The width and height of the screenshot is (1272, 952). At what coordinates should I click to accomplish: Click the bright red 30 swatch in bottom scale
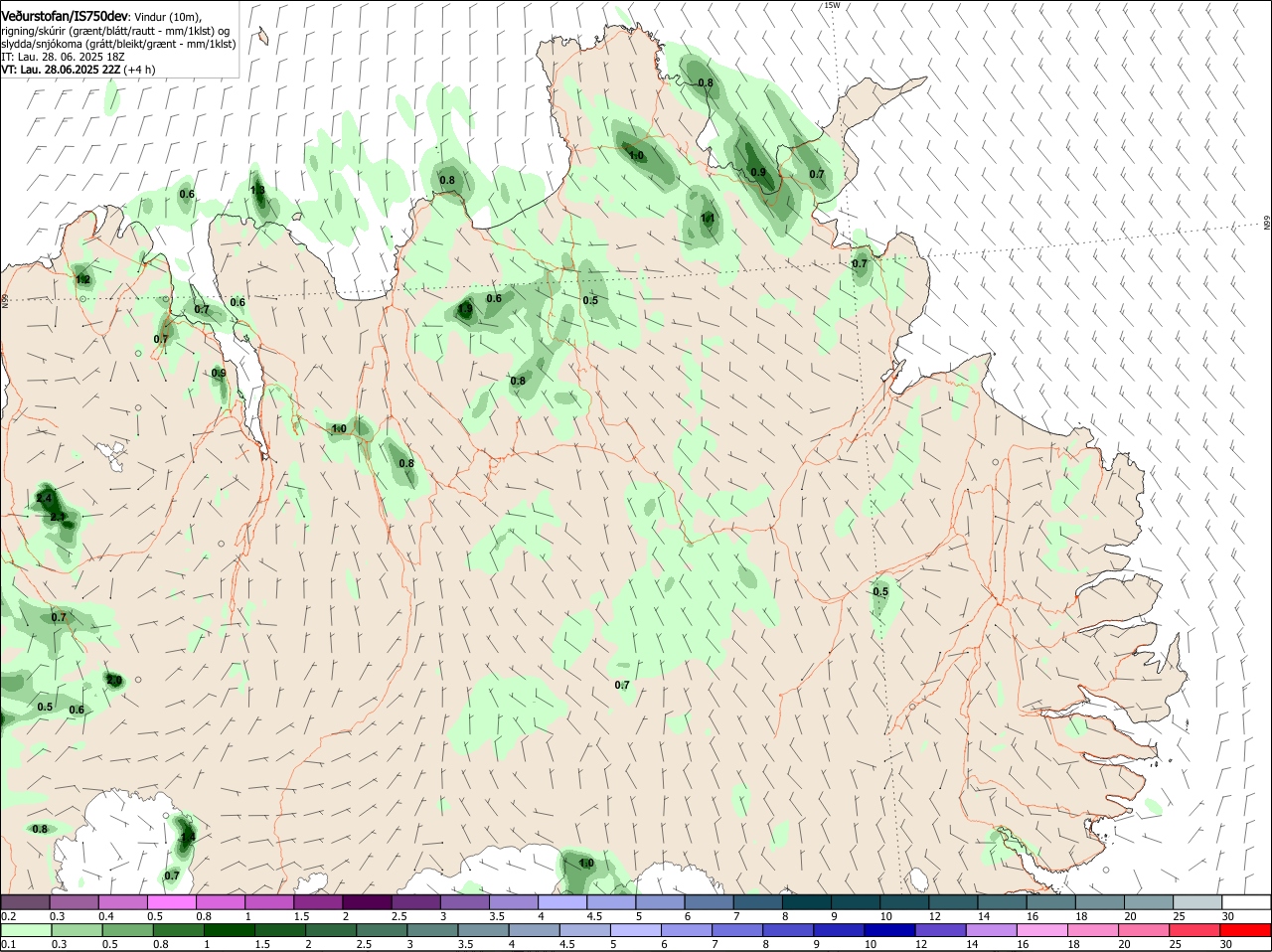1247,930
